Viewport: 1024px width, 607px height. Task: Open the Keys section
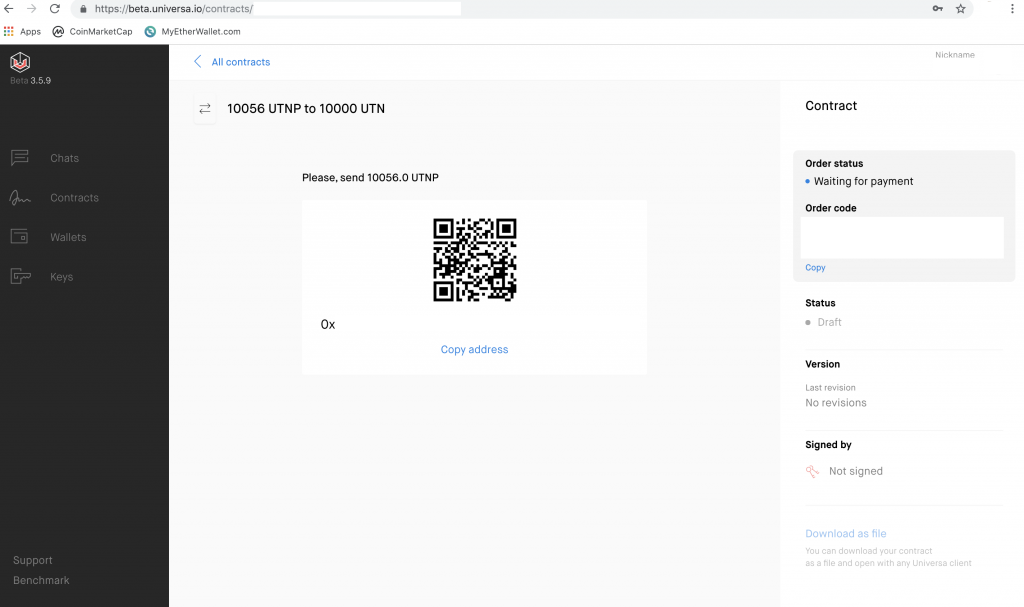tap(61, 277)
